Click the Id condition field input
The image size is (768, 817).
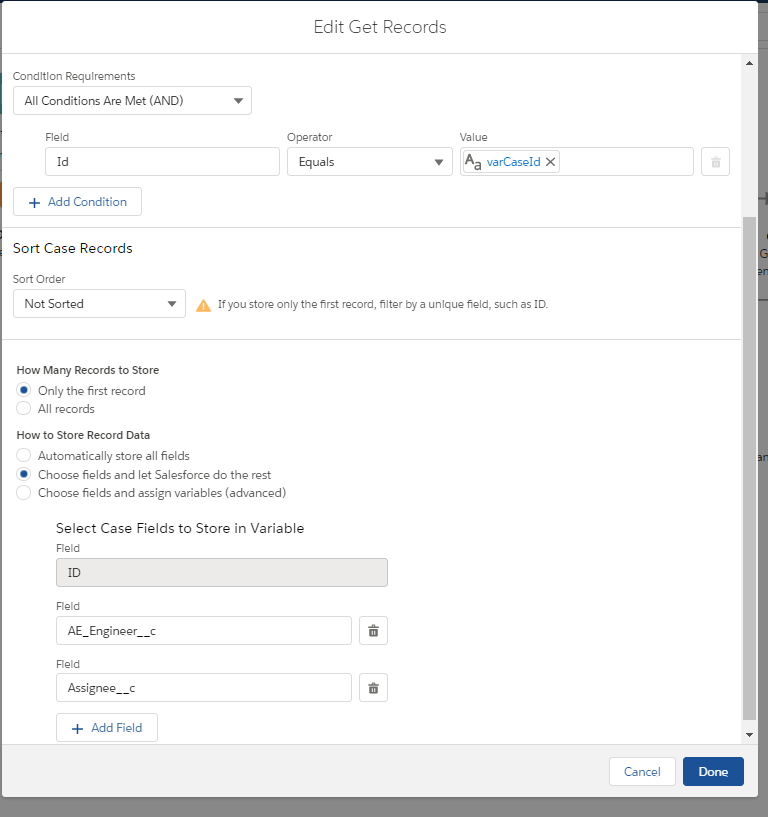pyautogui.click(x=162, y=162)
